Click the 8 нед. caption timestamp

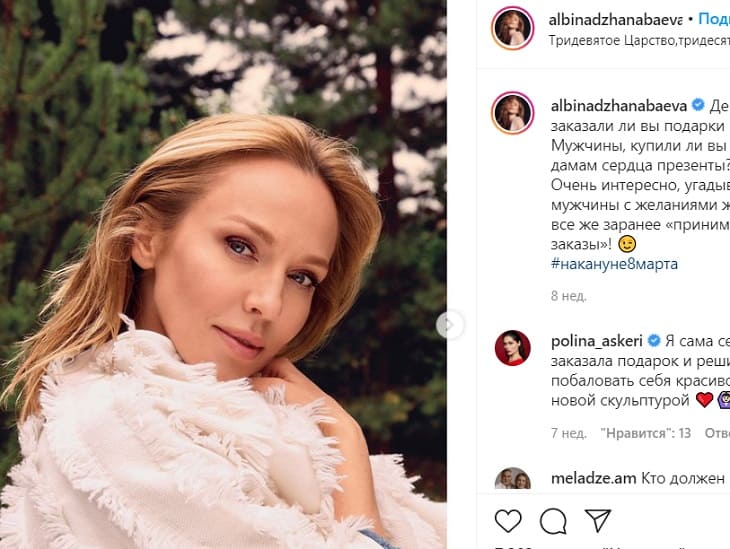point(568,296)
